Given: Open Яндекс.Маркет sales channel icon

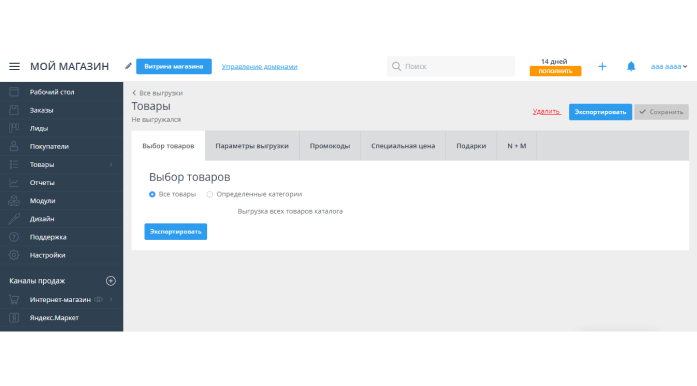Looking at the screenshot, I should pyautogui.click(x=14, y=318).
